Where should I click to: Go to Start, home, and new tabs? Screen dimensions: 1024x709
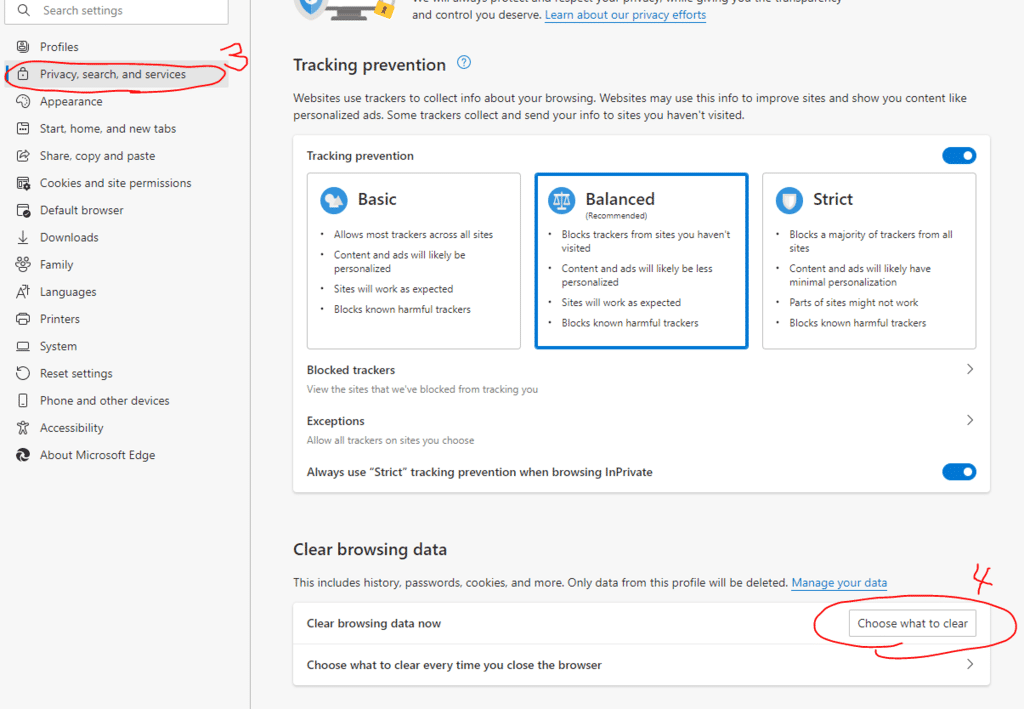[x=108, y=129]
